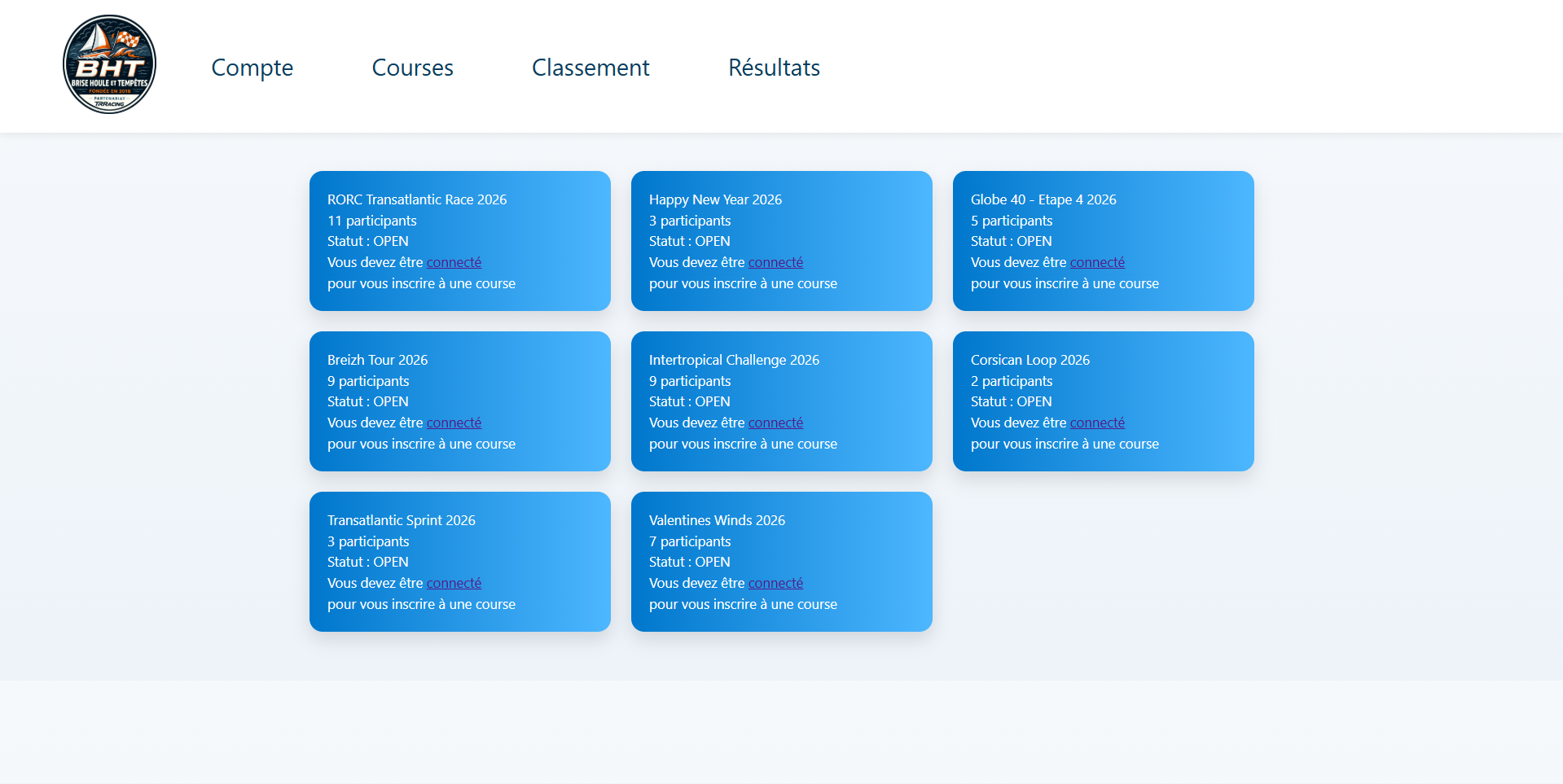This screenshot has height=784, width=1563.
Task: Open the Classement navigation link
Action: [590, 68]
